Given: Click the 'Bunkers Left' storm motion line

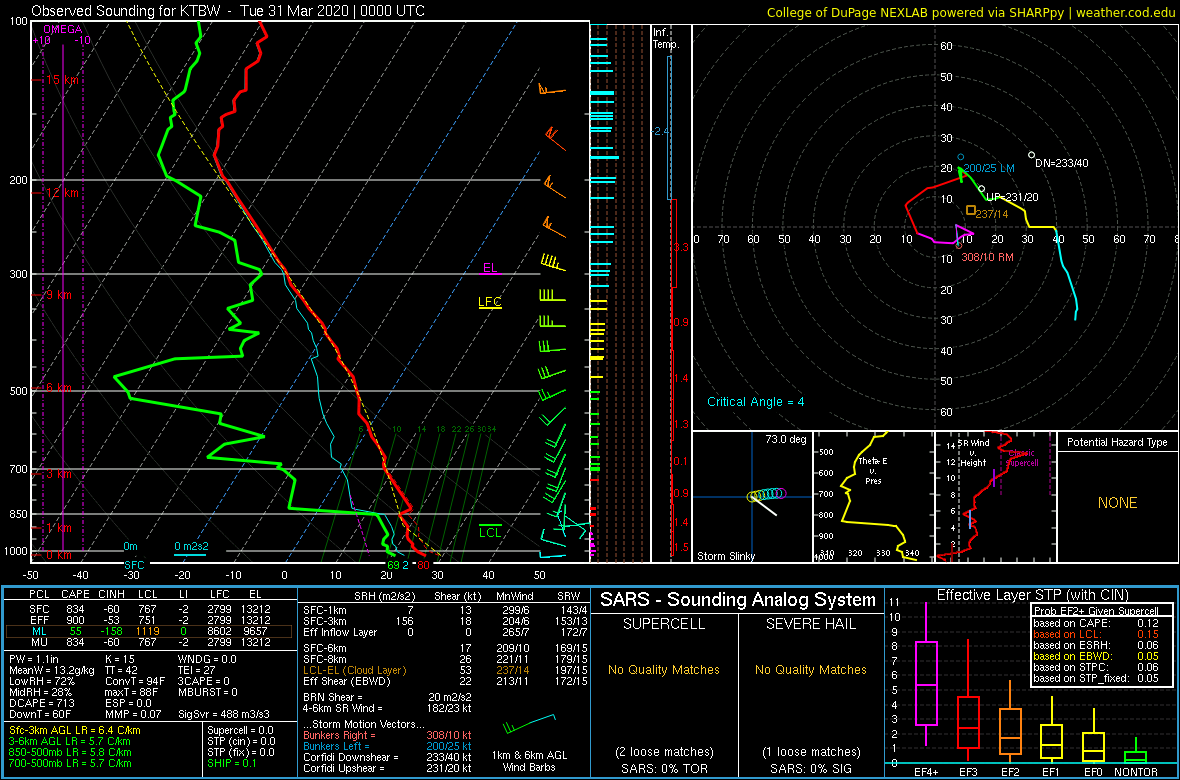Looking at the screenshot, I should tap(388, 745).
